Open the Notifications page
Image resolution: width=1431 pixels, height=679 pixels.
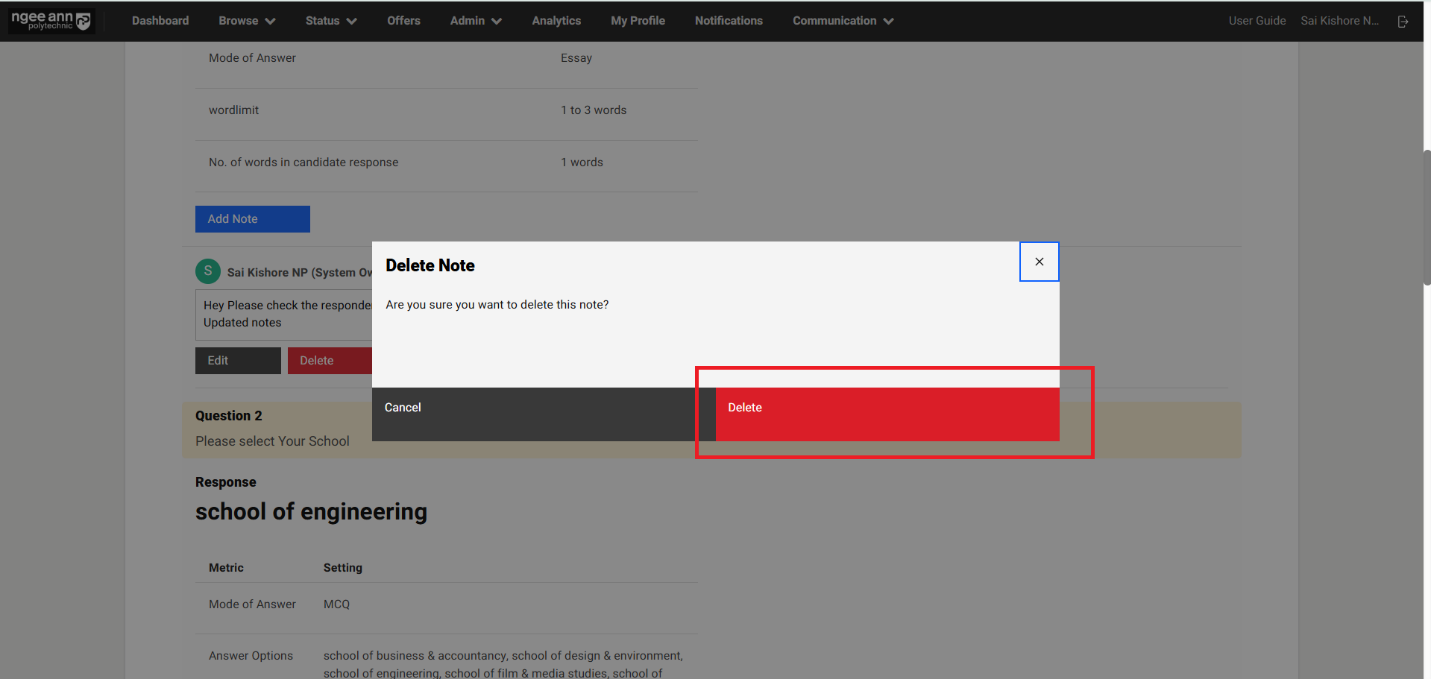[728, 21]
